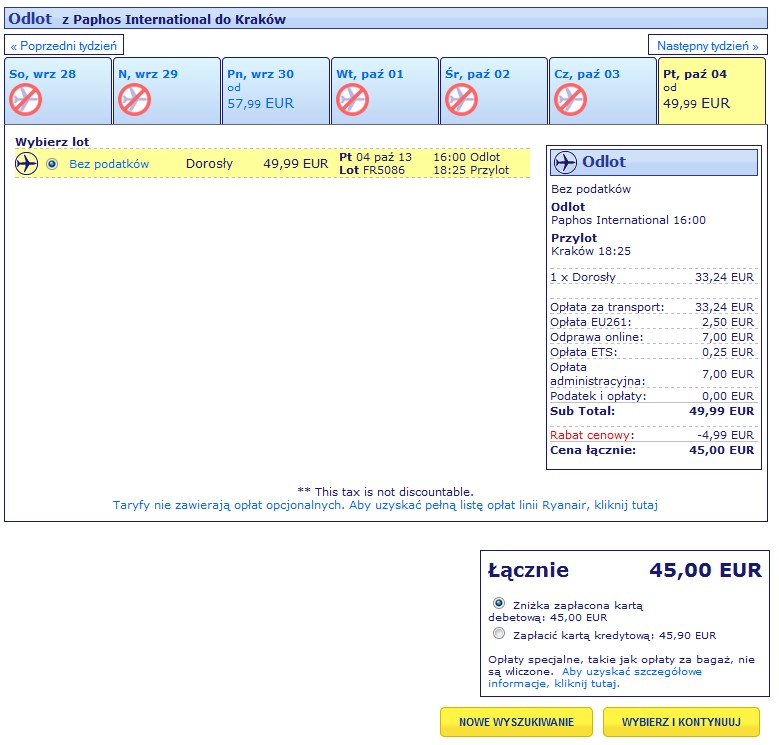The width and height of the screenshot is (779, 745).
Task: Click the airplane icon in Odlot summary header
Action: coord(565,162)
